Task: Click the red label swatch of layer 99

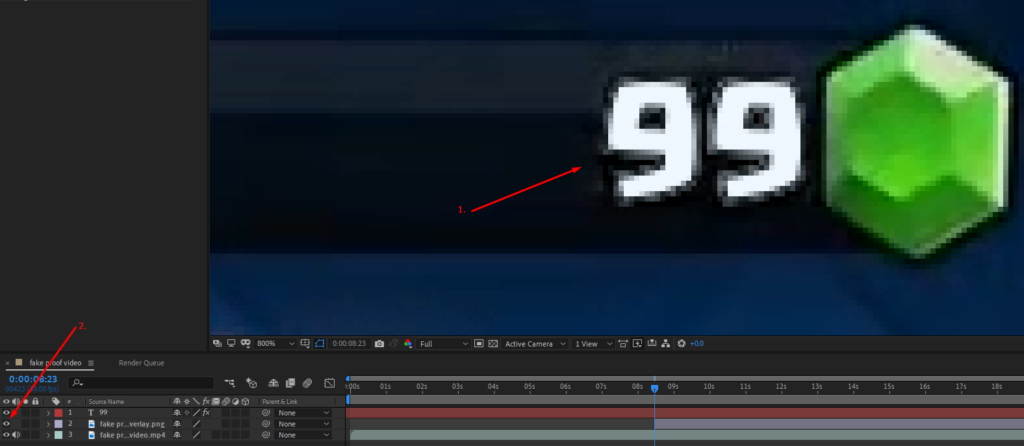Action: (58, 413)
